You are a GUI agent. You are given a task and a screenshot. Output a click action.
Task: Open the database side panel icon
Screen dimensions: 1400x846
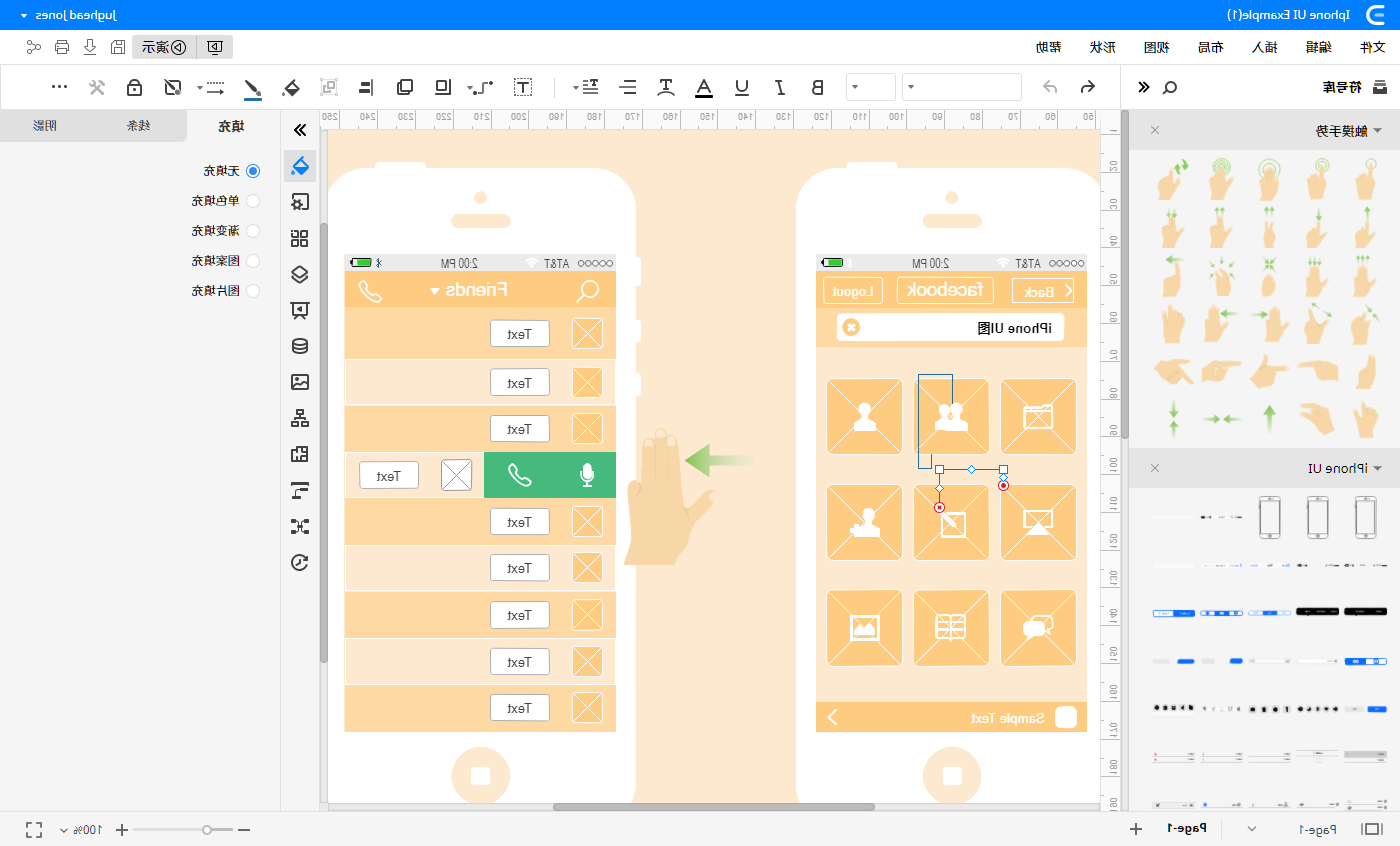(x=299, y=346)
